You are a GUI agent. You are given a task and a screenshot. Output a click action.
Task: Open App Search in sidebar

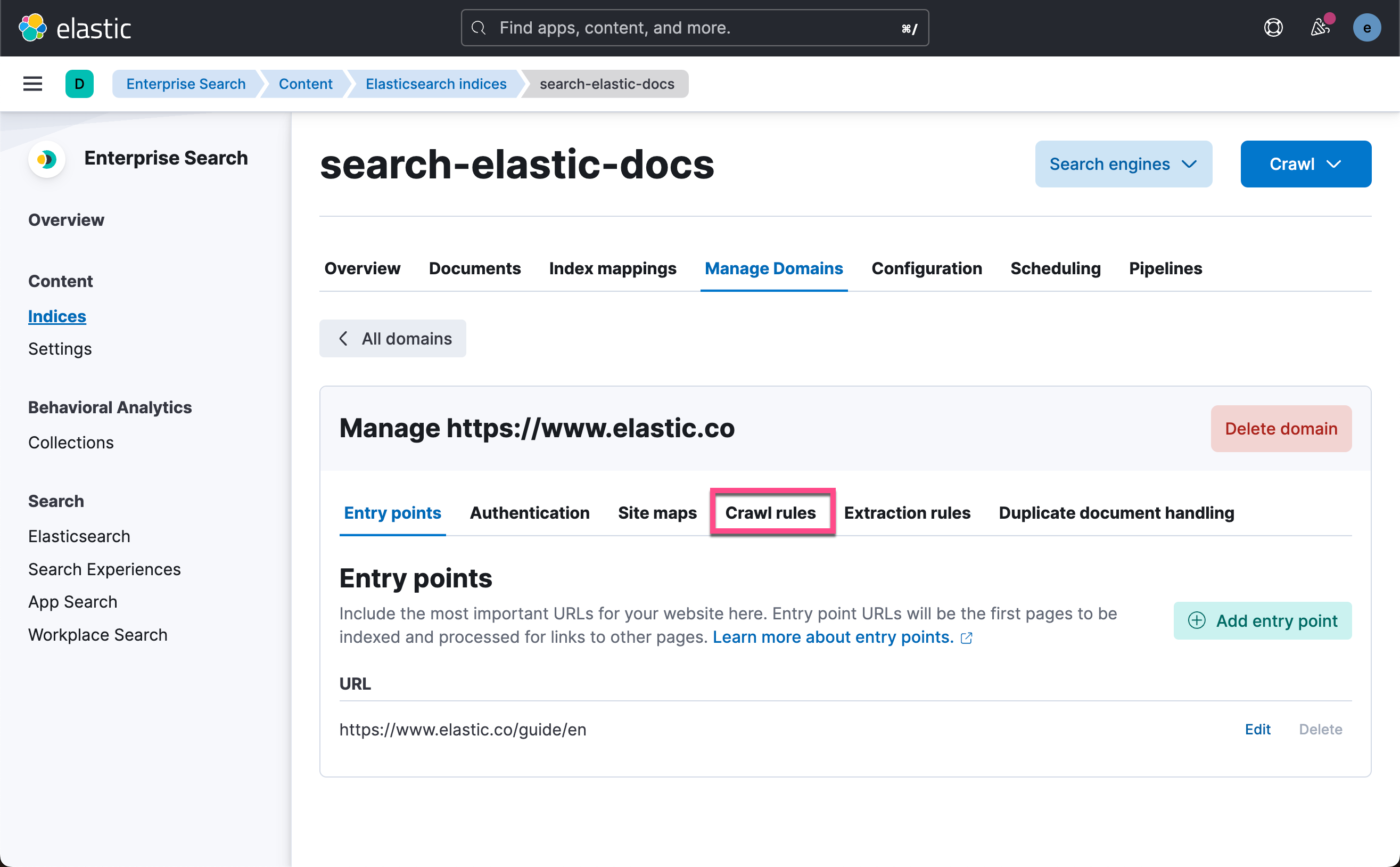pyautogui.click(x=73, y=601)
